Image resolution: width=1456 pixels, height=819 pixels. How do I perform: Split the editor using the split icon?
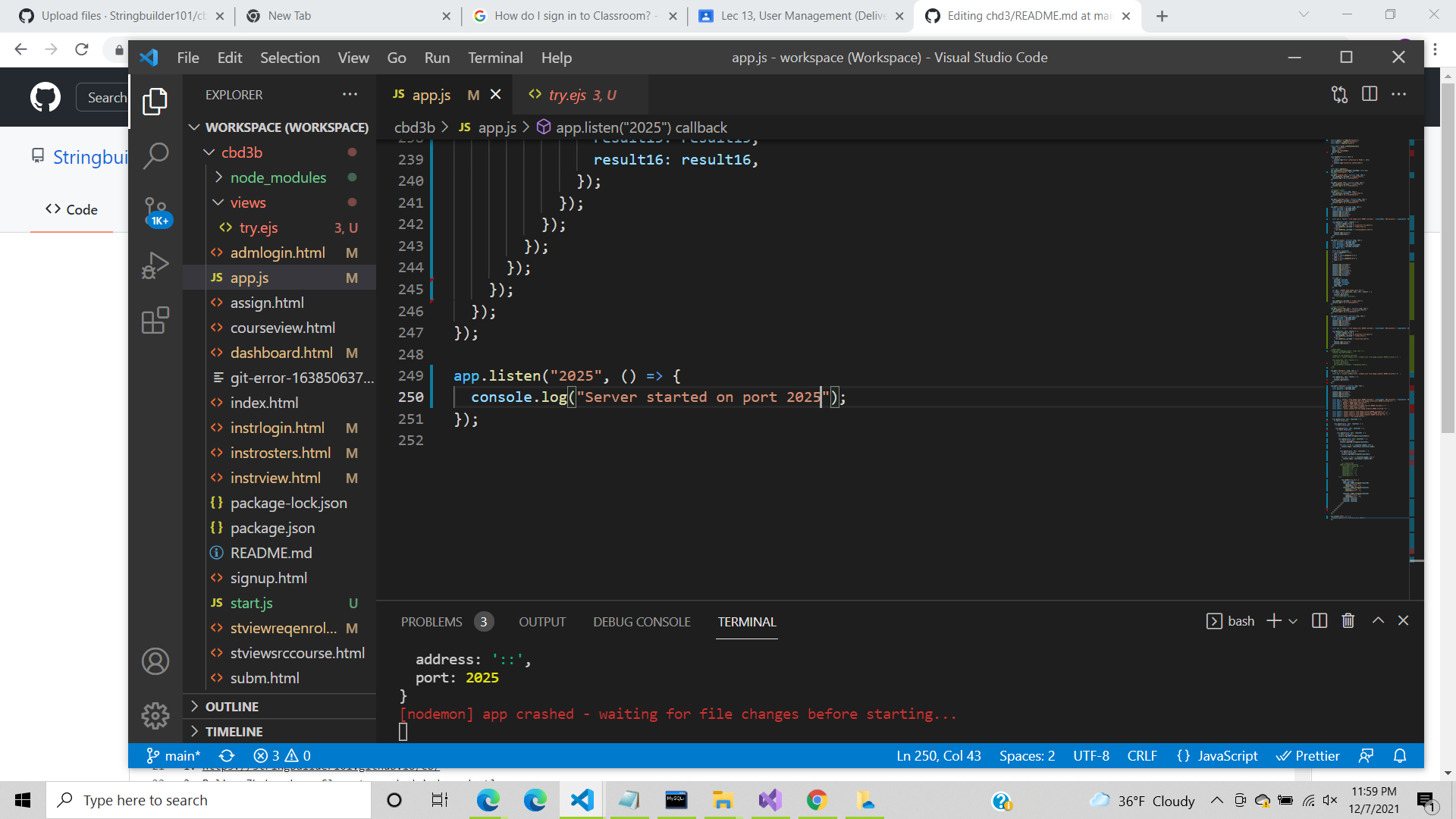click(1370, 94)
